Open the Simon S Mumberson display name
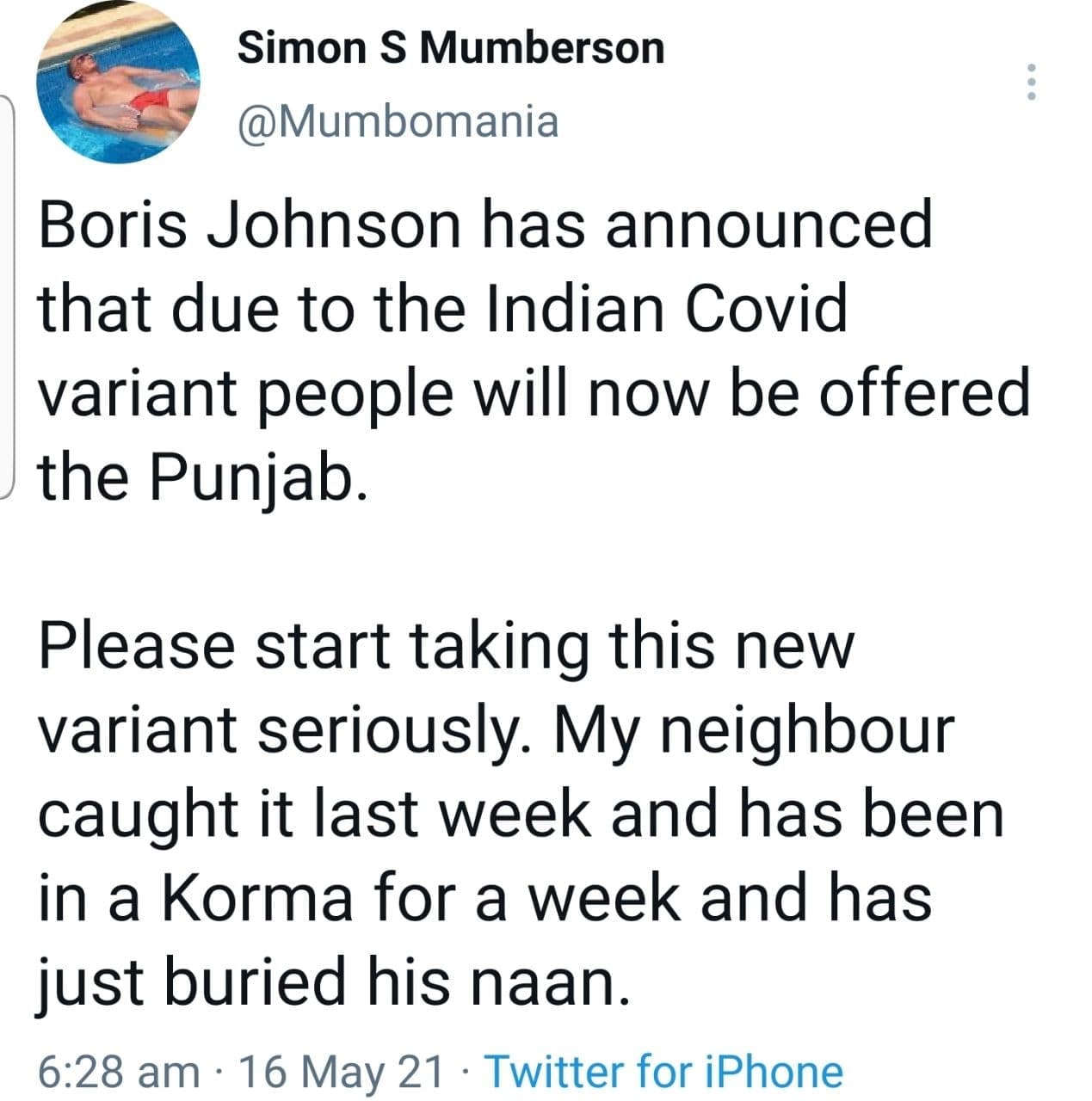 coord(450,48)
